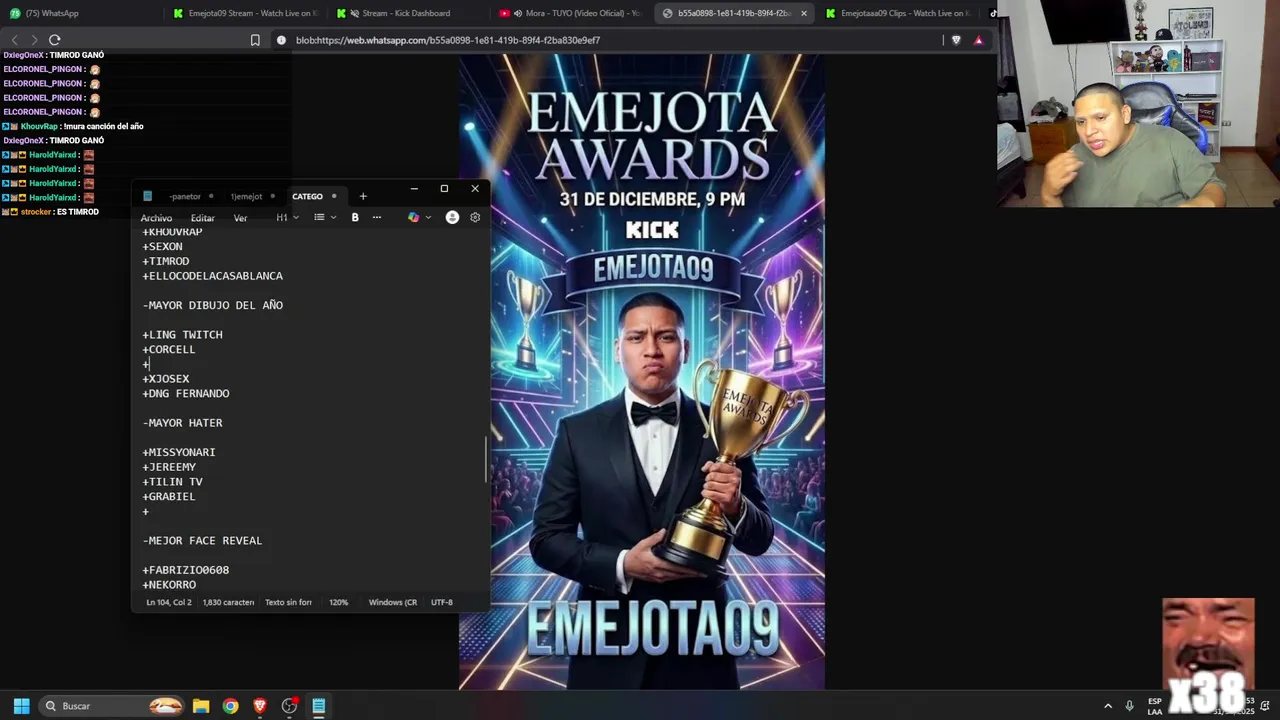
Task: Open OBS Studio from the taskbar
Action: pos(290,706)
